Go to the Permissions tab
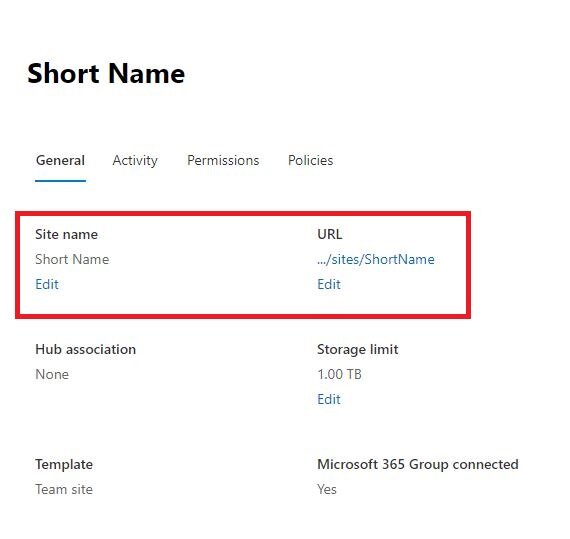 [223, 160]
